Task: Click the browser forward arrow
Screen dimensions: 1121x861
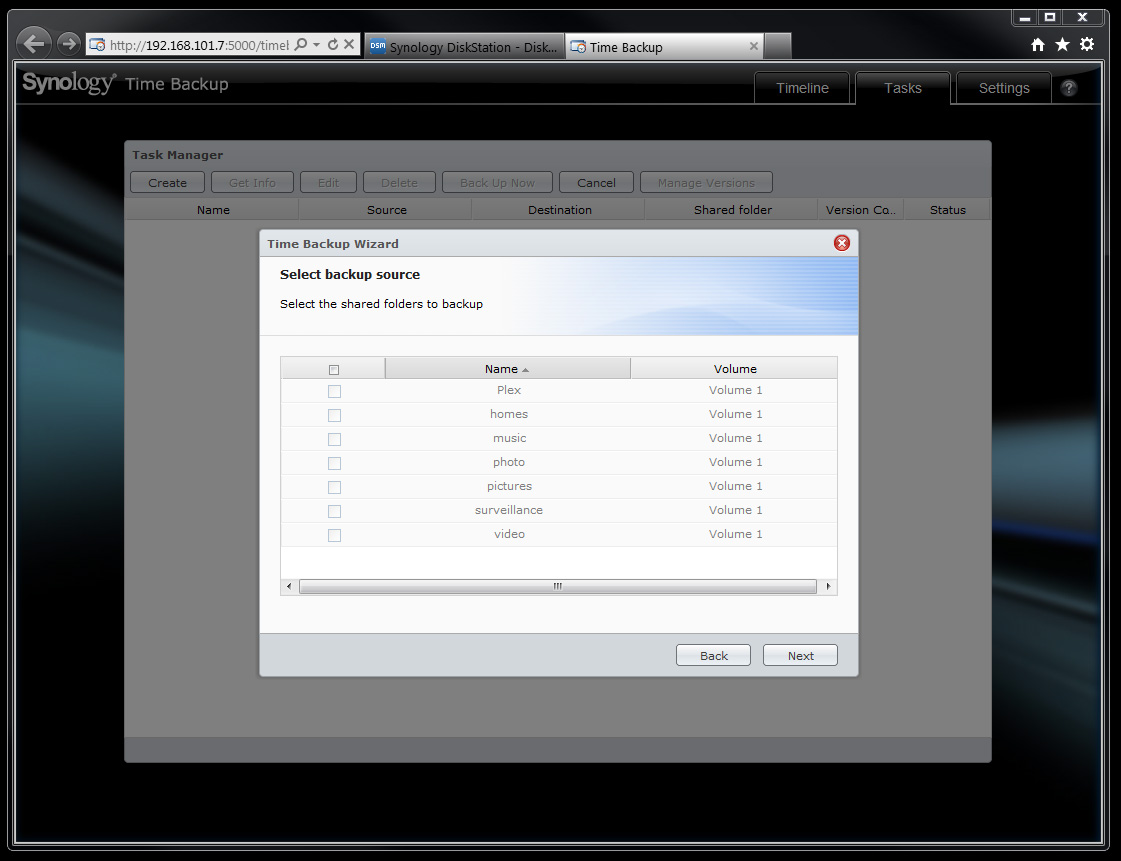Action: click(x=69, y=44)
